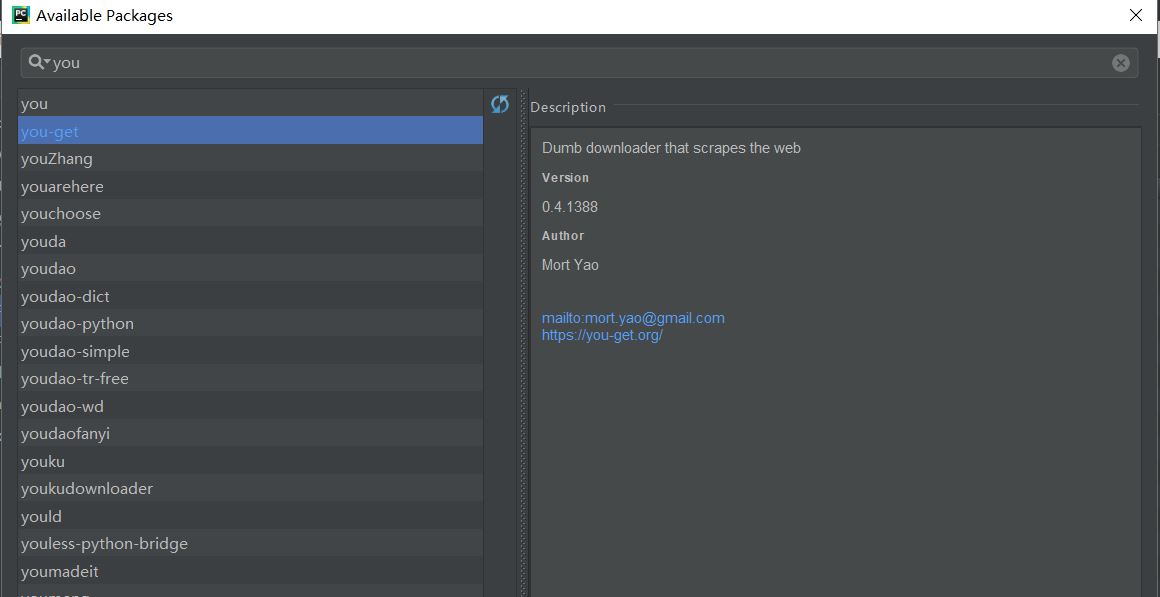This screenshot has width=1160, height=597.
Task: Choose 'youarehere' from the package list
Action: pos(62,187)
